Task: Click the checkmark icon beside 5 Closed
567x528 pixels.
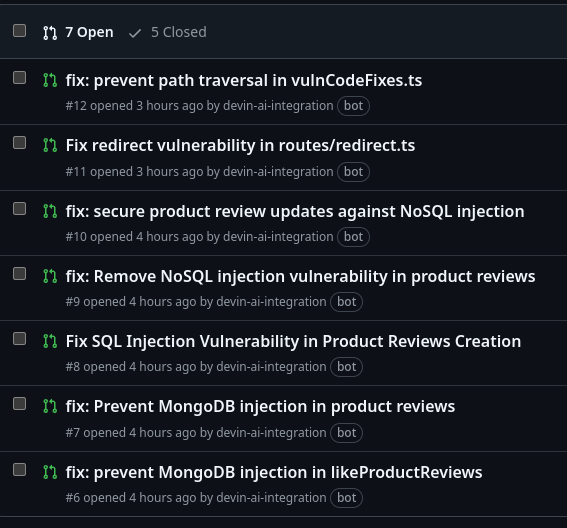Action: pos(135,33)
